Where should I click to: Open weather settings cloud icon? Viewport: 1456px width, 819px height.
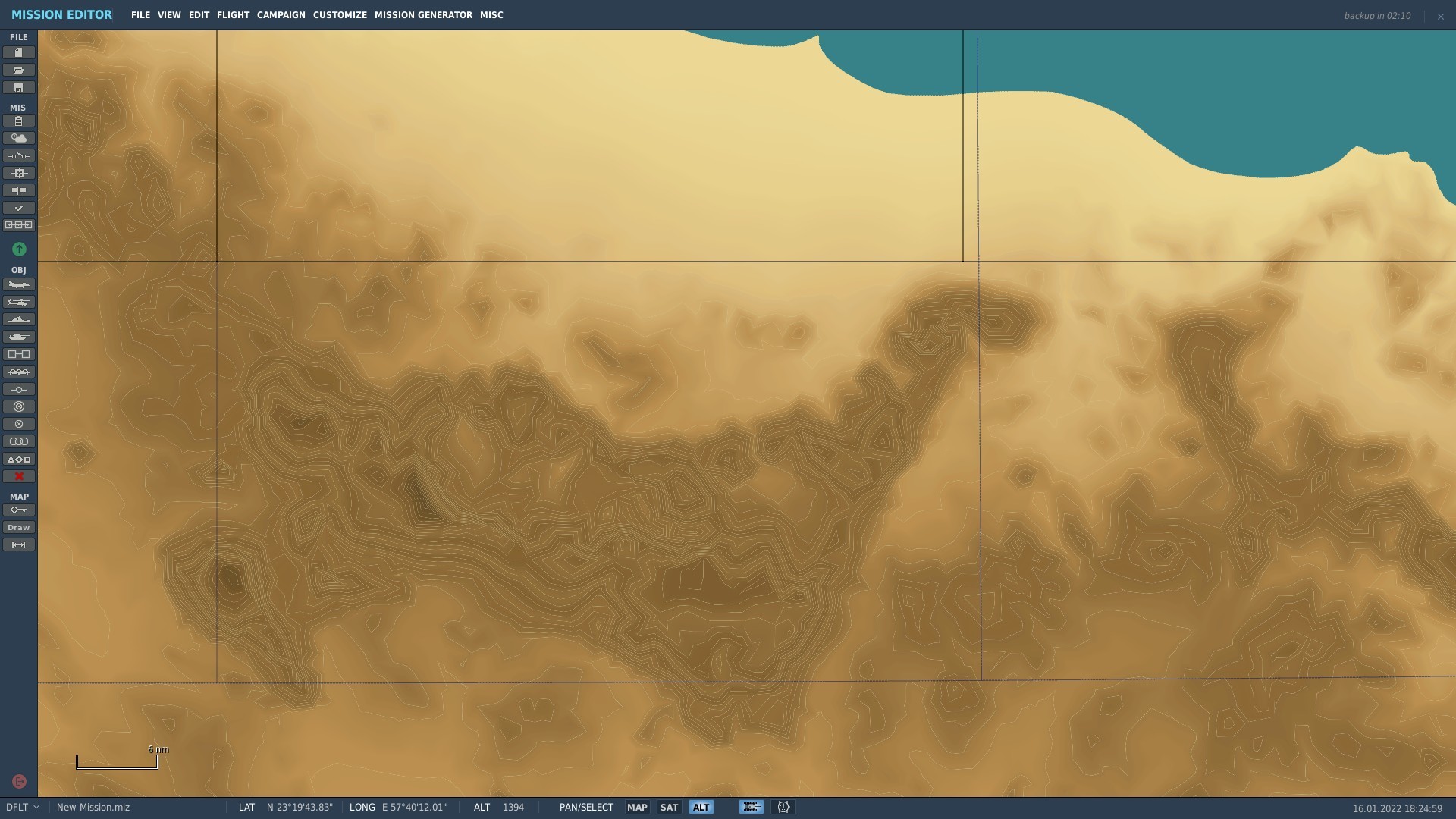tap(19, 138)
